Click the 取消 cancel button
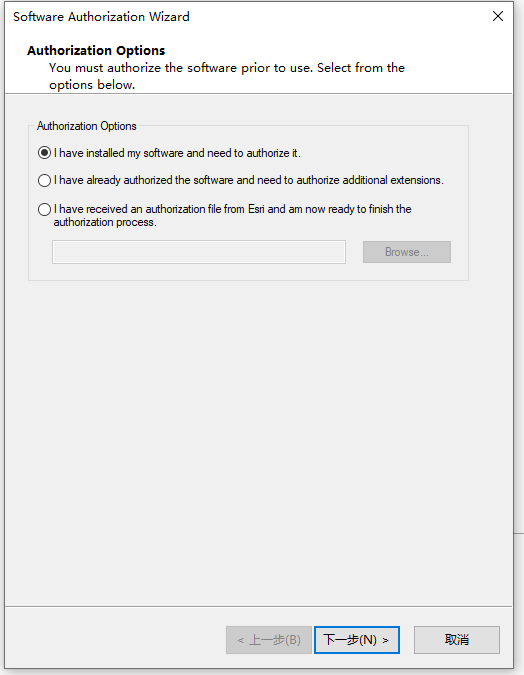524x675 pixels. pos(457,640)
